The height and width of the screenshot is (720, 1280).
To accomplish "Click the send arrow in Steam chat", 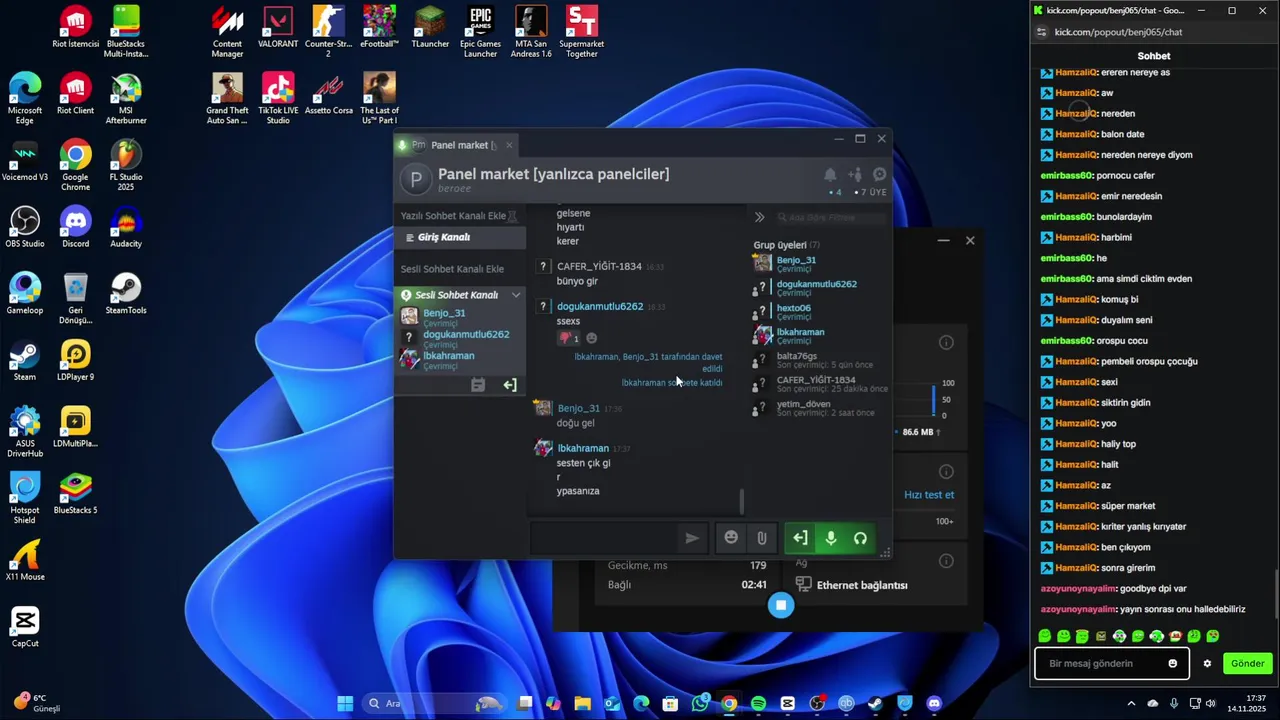I will click(692, 538).
